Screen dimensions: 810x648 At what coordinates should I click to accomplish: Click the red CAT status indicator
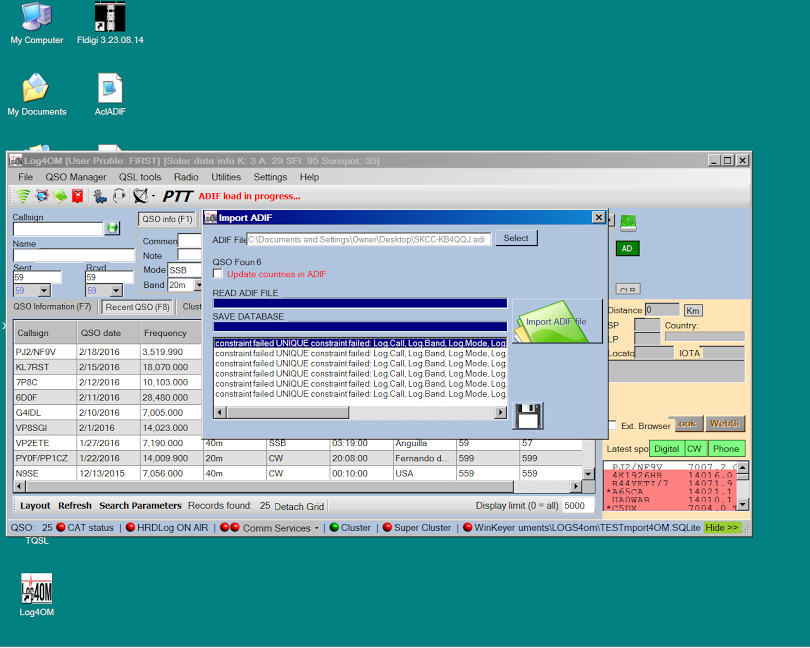pos(85,528)
